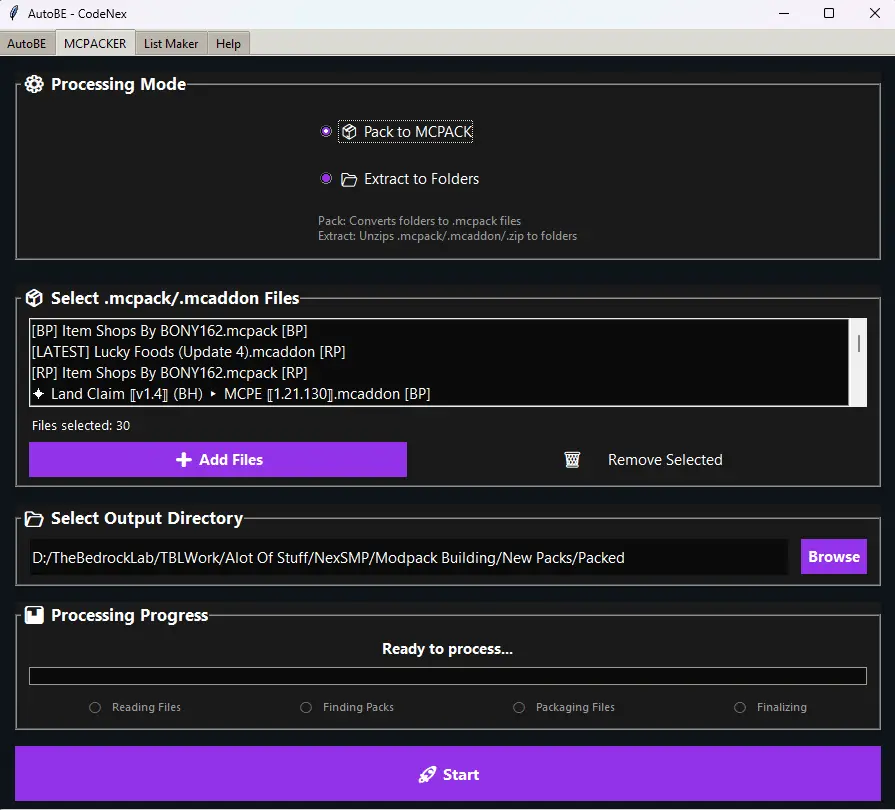The width and height of the screenshot is (895, 810).
Task: Click the feather app icon in title bar
Action: point(13,14)
